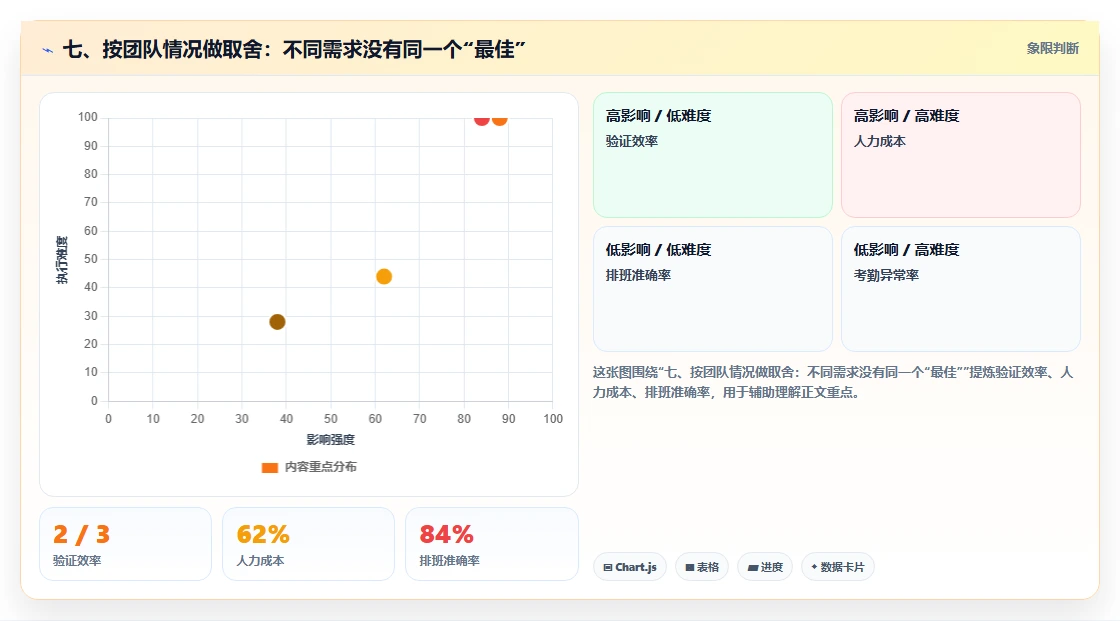Click the 表格 tag chip

(x=702, y=567)
